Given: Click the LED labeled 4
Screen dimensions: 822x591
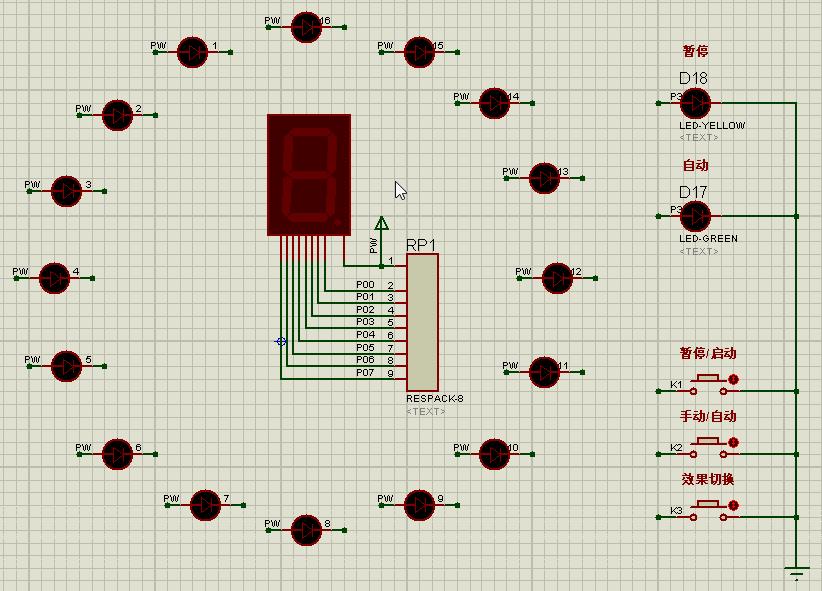Looking at the screenshot, I should click(54, 278).
